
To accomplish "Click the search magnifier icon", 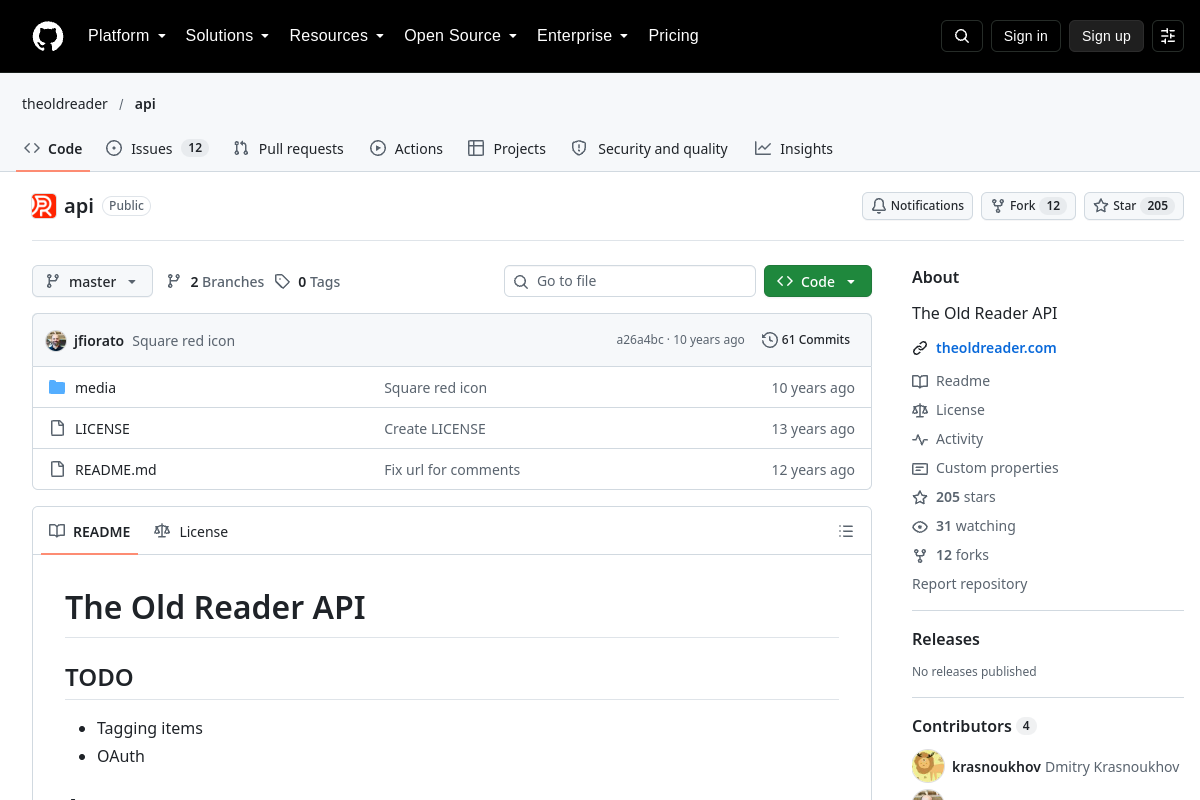I will coord(962,36).
